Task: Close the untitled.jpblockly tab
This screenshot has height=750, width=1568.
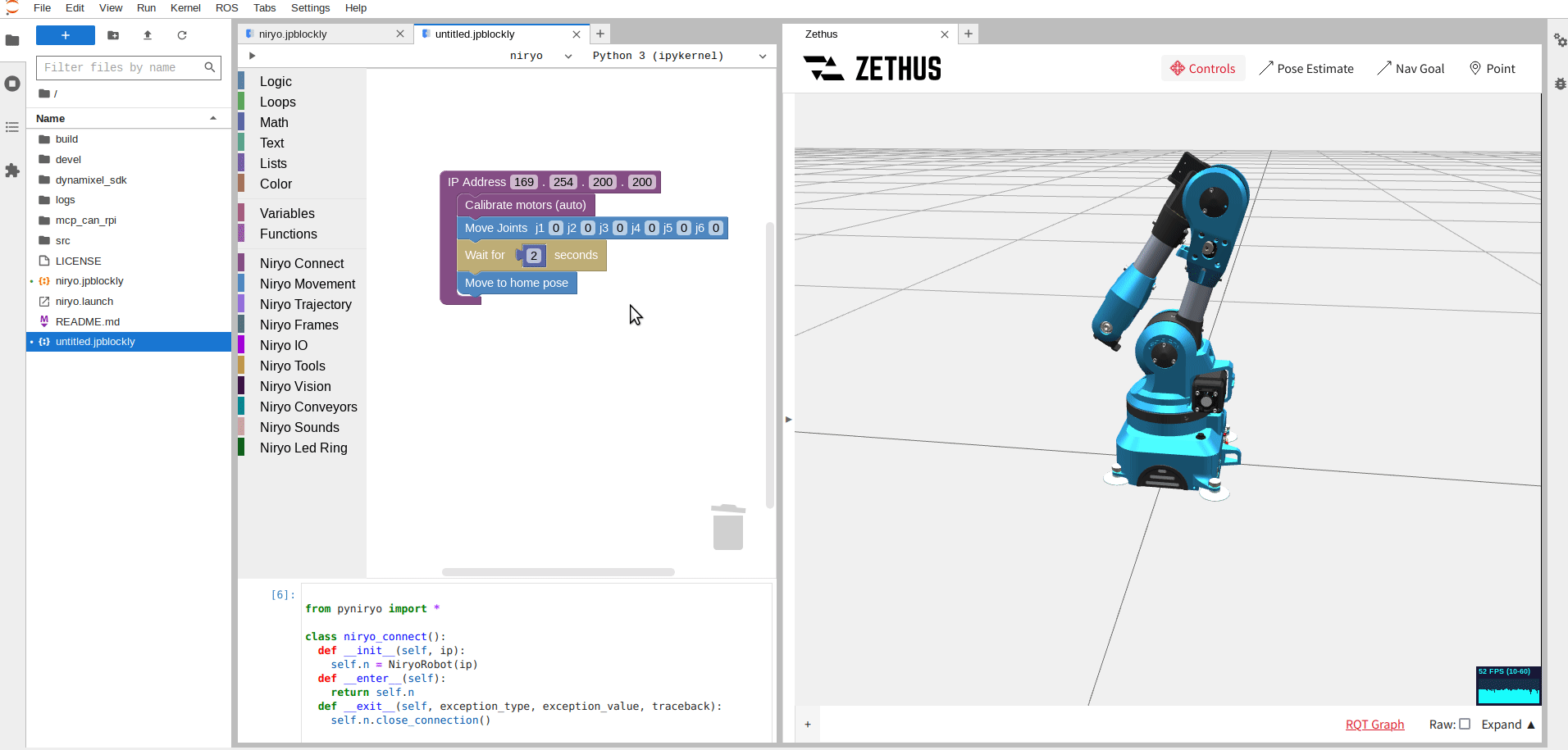Action: pyautogui.click(x=577, y=34)
